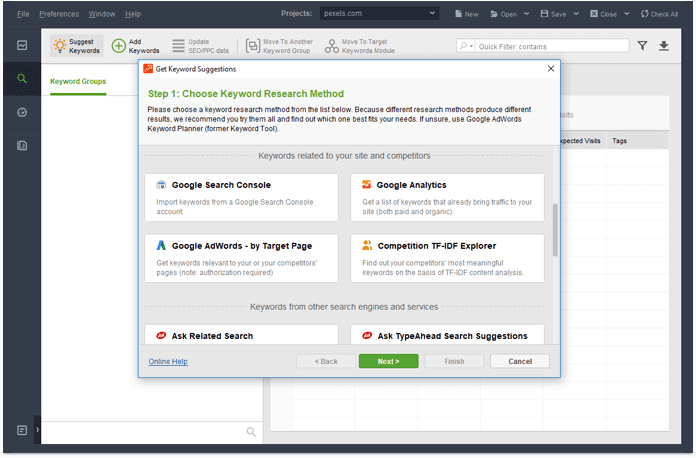This screenshot has height=458, width=696.
Task: Click the Suggest Keywords lightbulb button
Action: [77, 46]
